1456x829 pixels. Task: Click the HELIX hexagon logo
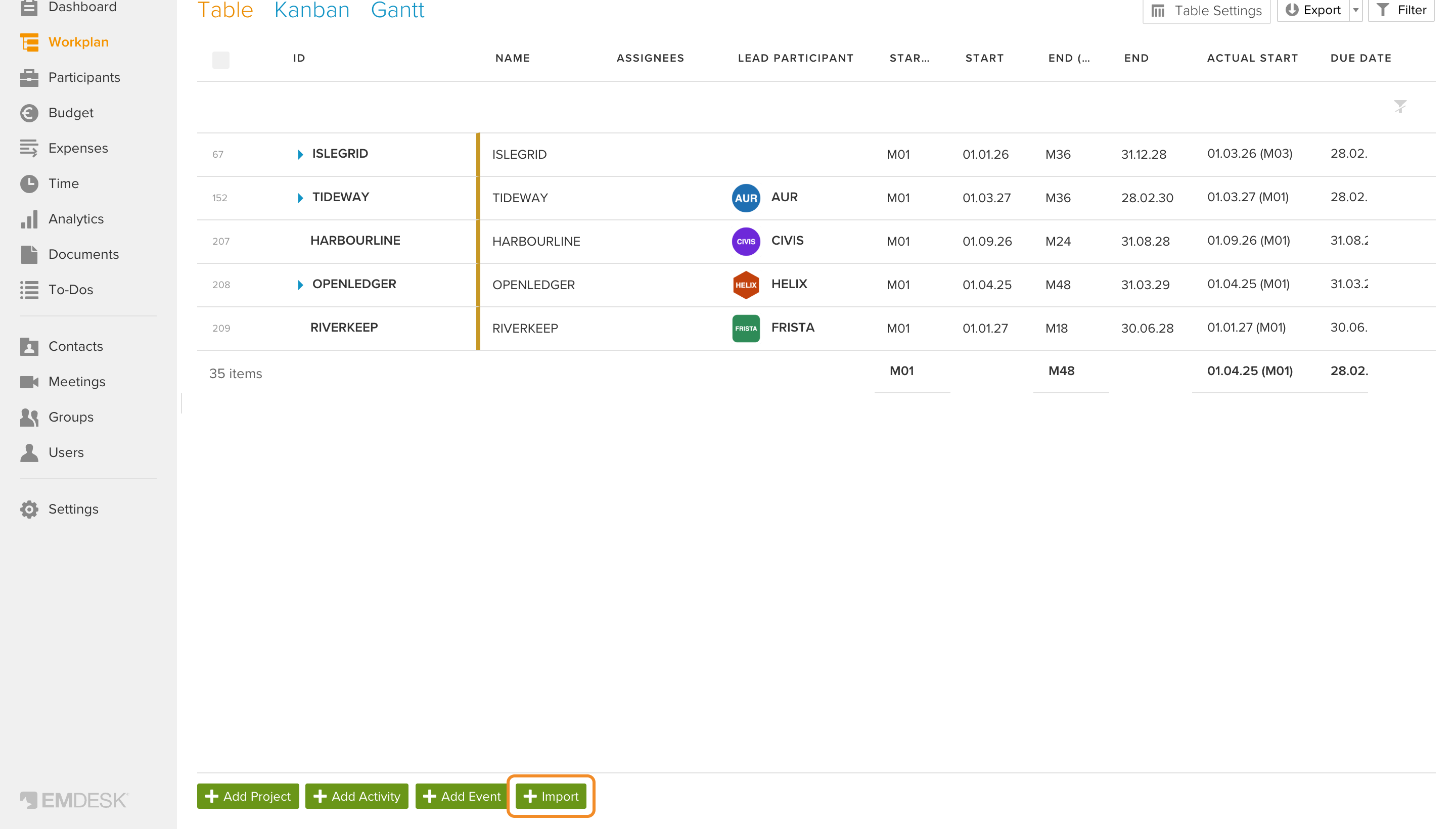coord(745,285)
